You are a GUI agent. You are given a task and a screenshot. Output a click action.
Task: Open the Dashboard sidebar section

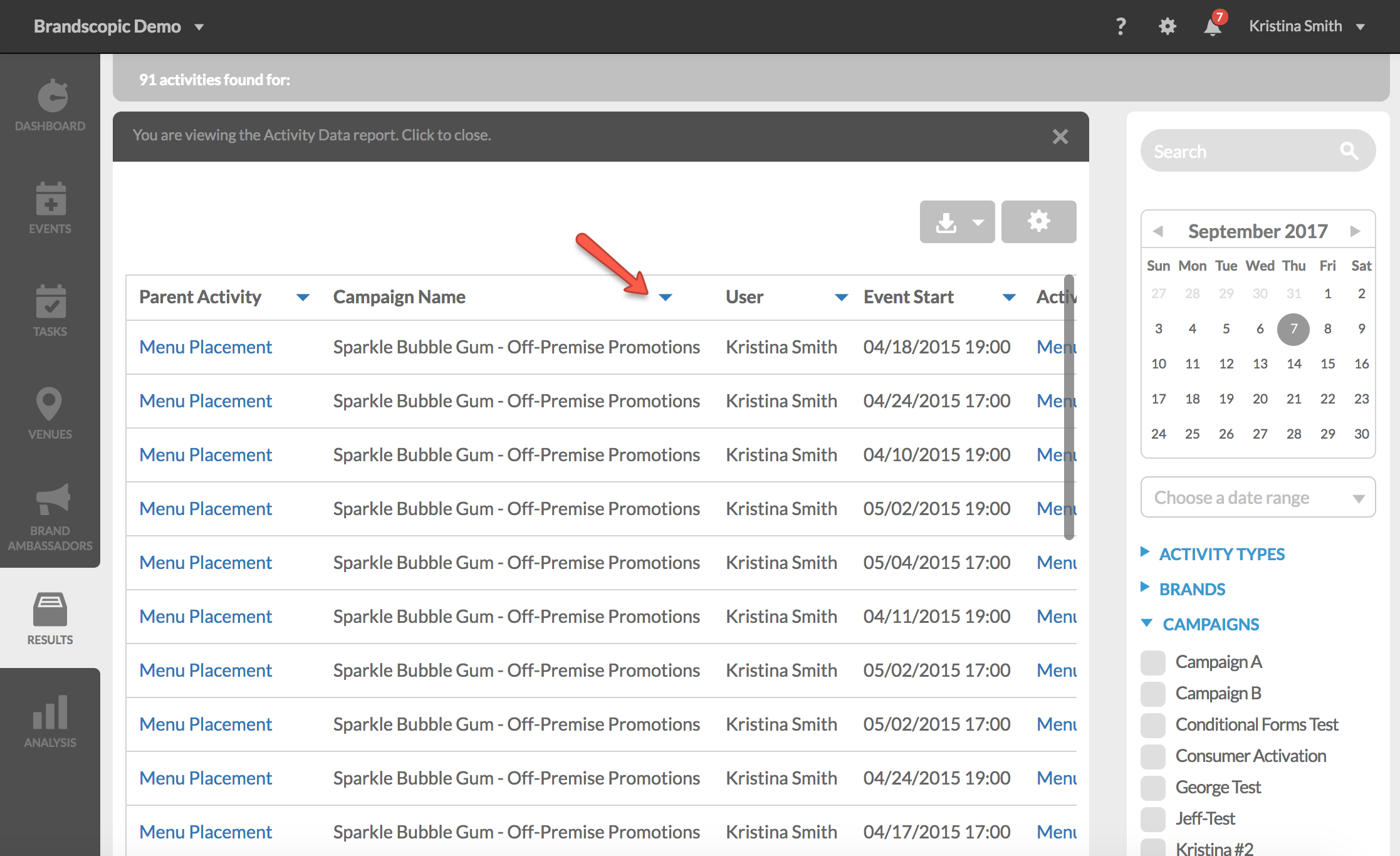(50, 105)
